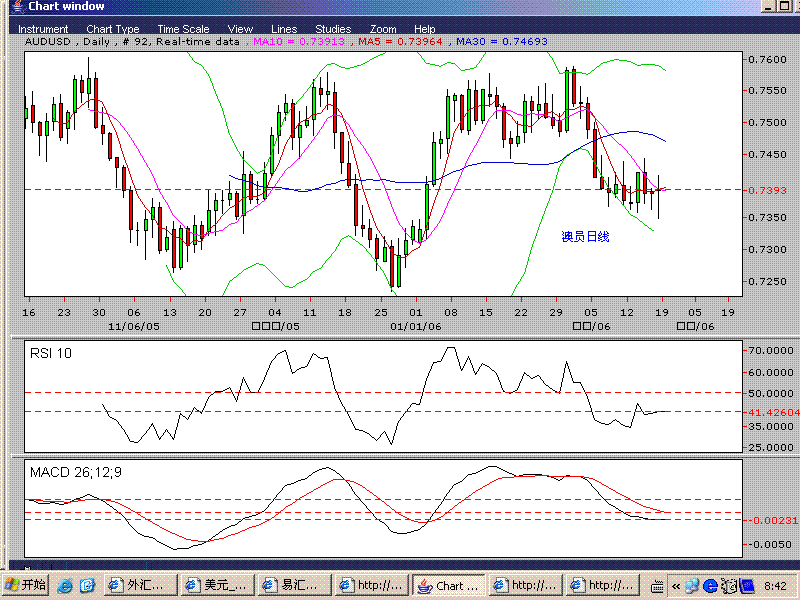Click the 8:42 system clock

click(x=775, y=586)
